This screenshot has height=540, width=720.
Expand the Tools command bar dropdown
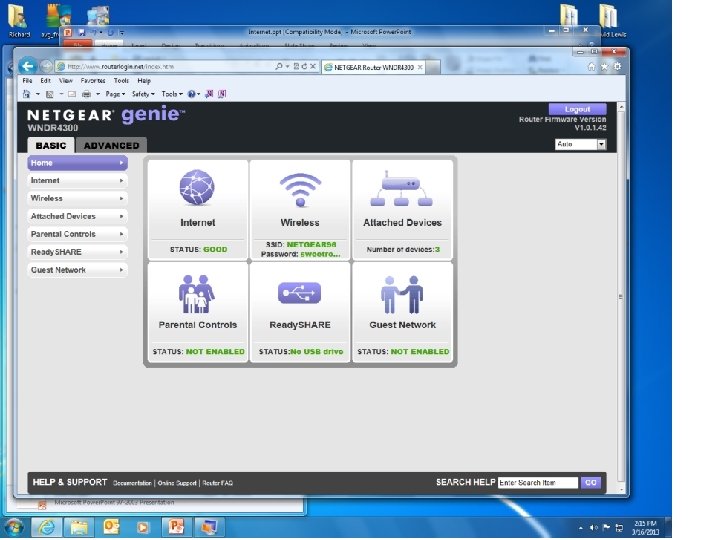coord(172,94)
